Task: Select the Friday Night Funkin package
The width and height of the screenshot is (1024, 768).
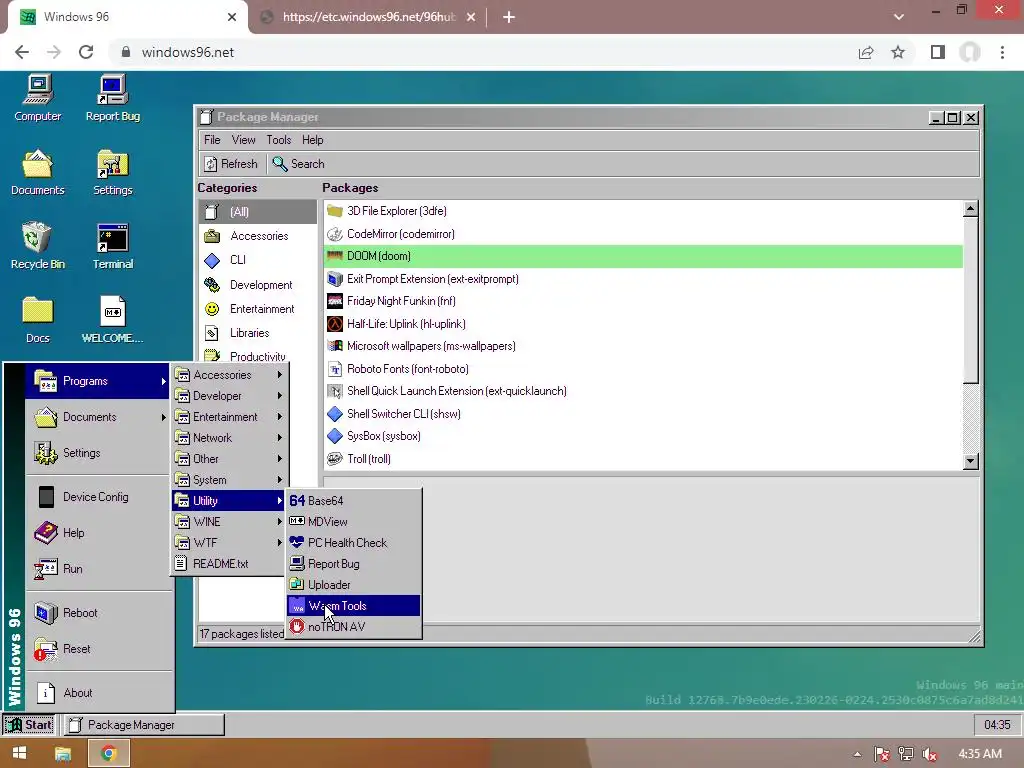Action: [x=643, y=301]
